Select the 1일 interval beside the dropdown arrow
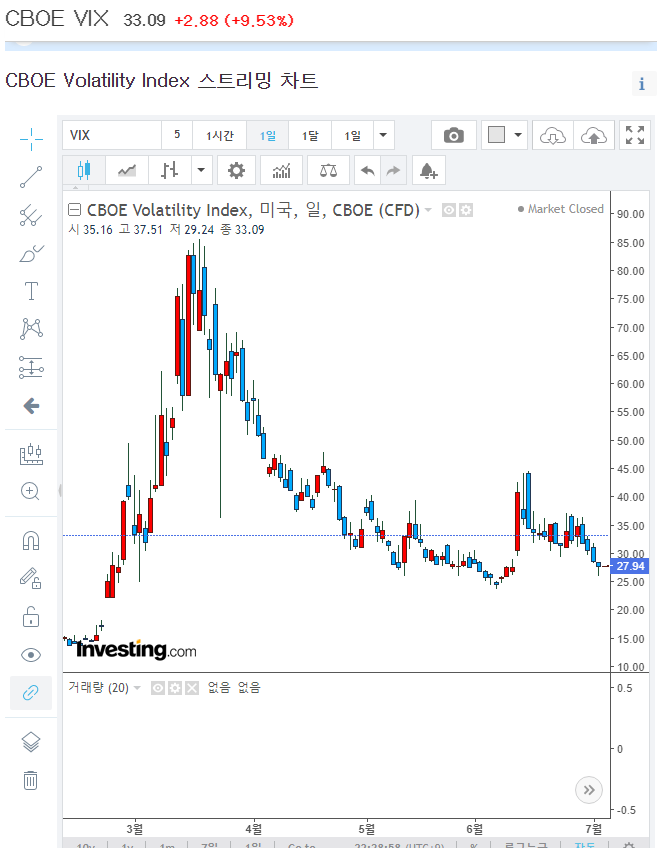 point(353,135)
